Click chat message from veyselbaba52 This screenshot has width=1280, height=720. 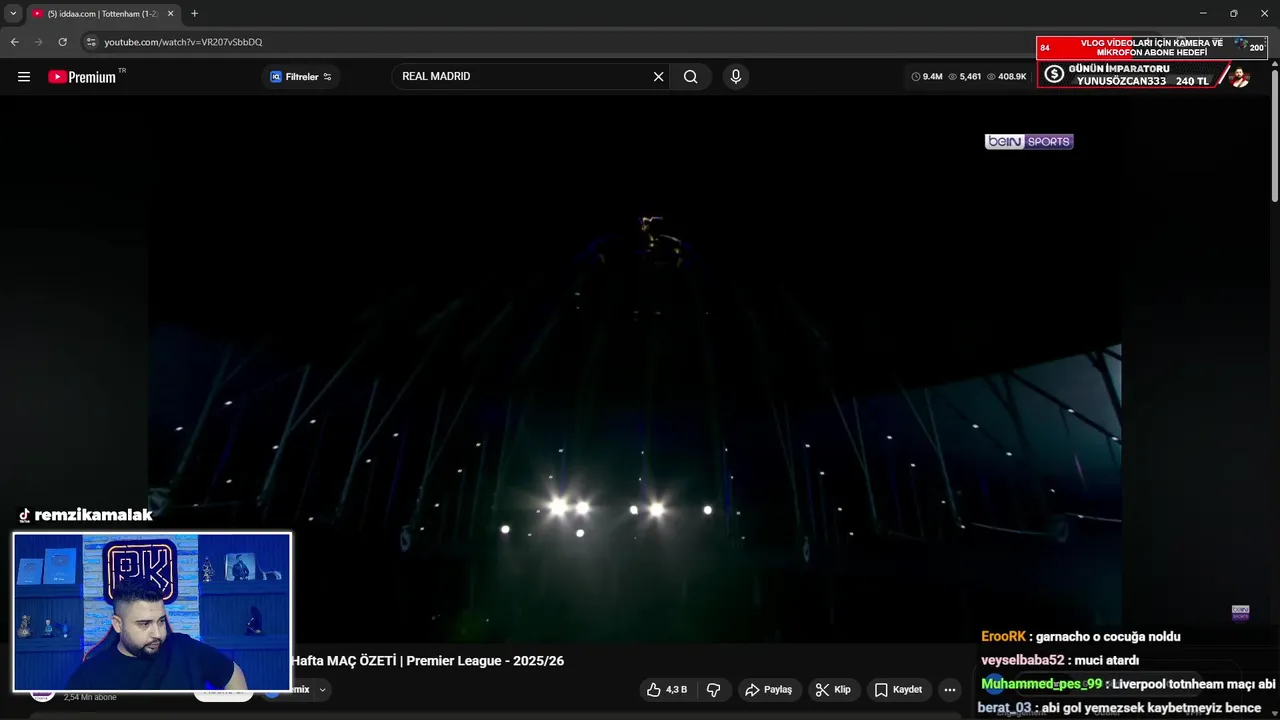[1060, 660]
